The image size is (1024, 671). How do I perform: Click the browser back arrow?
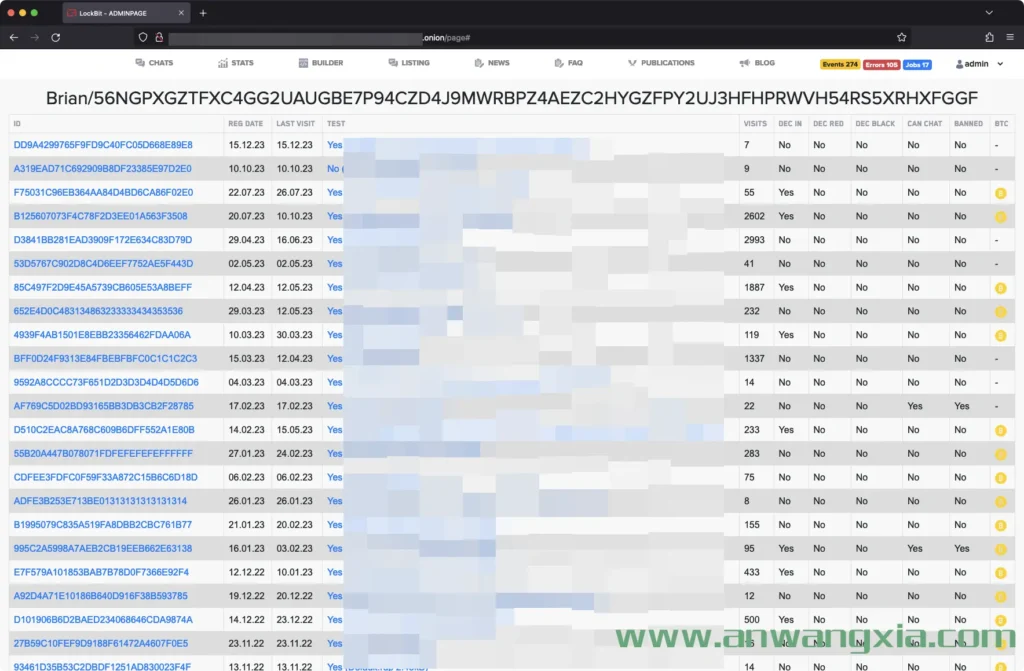[14, 37]
